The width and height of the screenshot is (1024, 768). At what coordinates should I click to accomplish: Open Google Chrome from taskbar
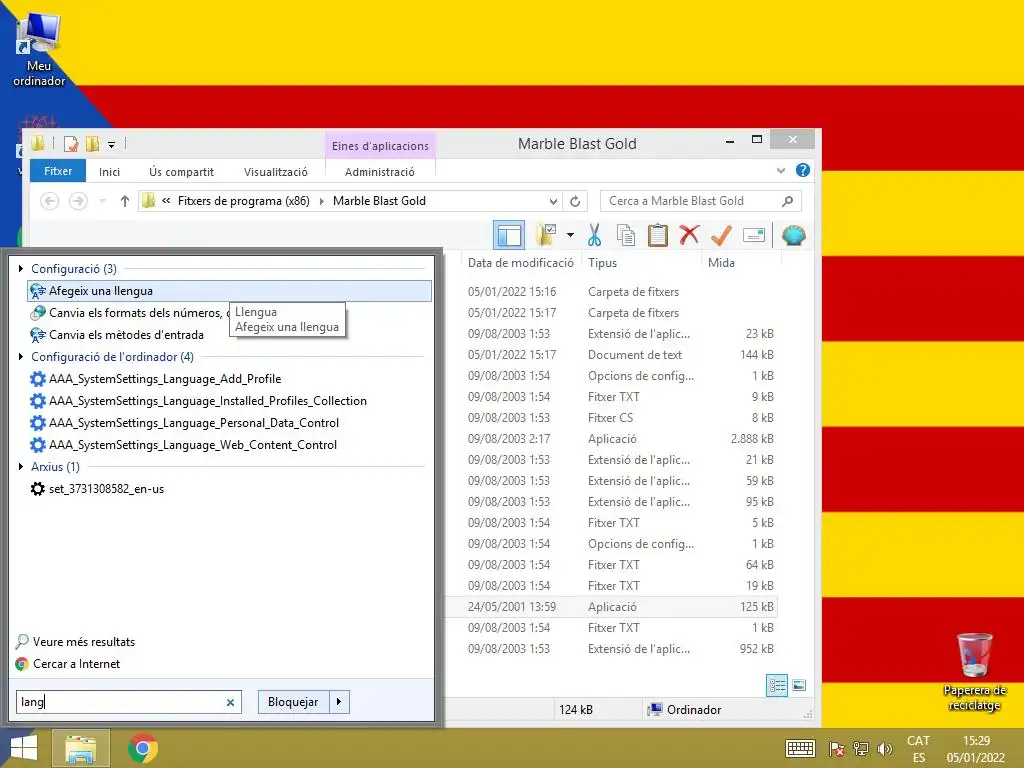pyautogui.click(x=143, y=748)
